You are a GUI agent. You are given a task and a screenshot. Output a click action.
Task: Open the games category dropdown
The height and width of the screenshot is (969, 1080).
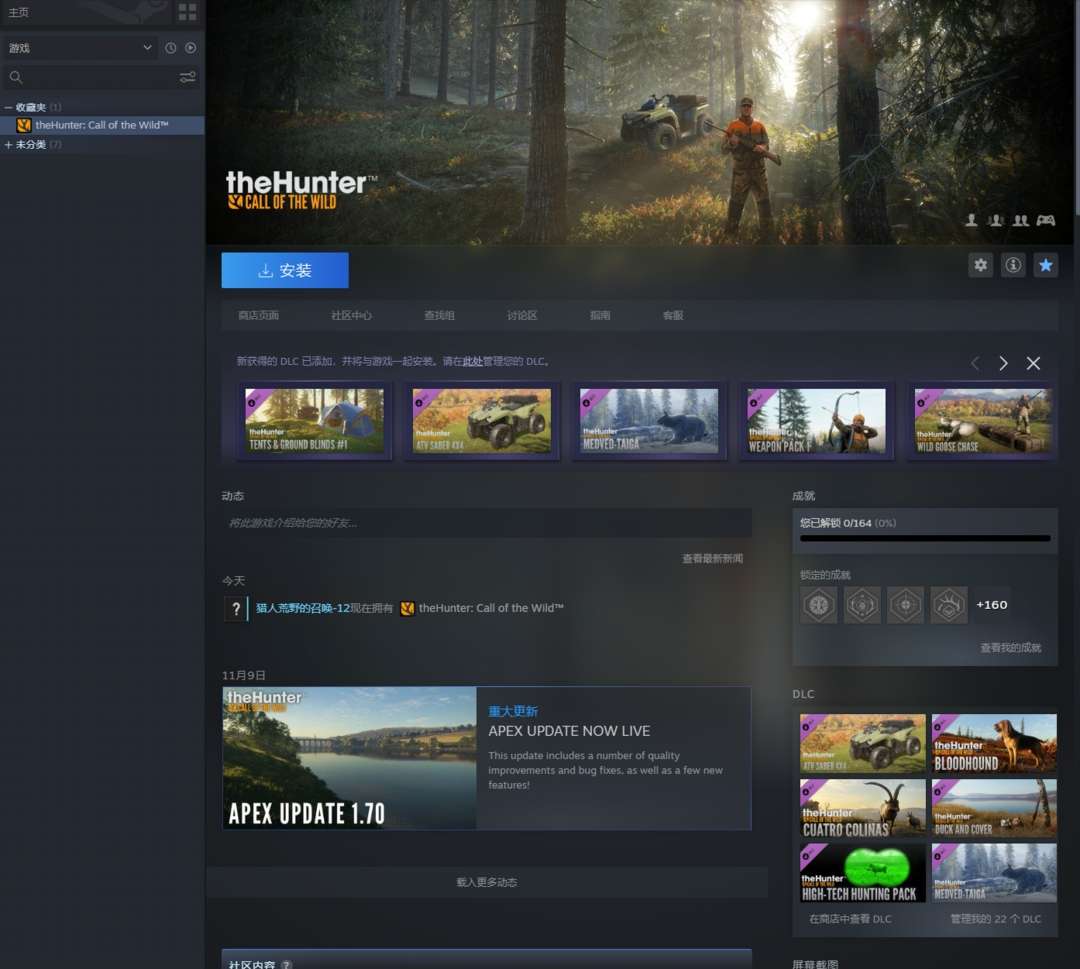pos(80,48)
